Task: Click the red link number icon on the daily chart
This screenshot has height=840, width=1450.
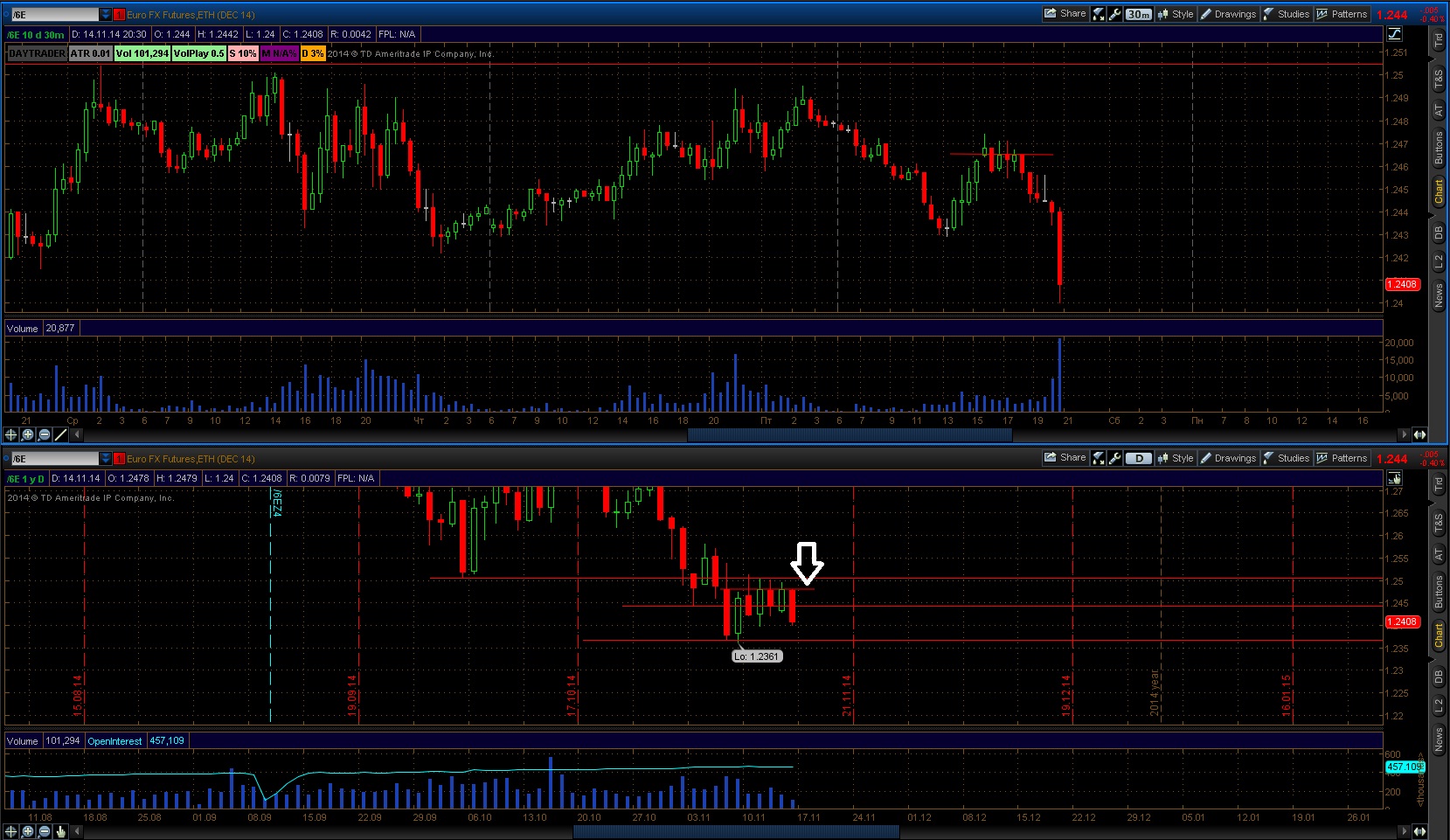Action: (x=120, y=459)
